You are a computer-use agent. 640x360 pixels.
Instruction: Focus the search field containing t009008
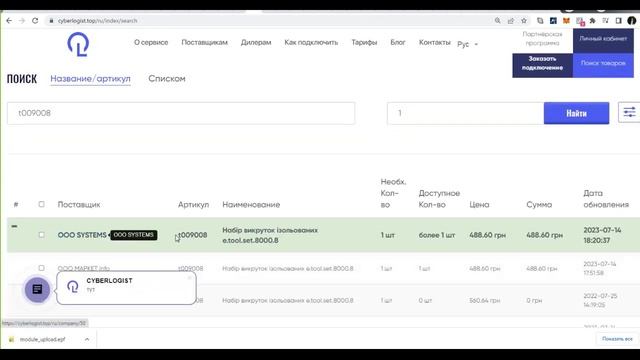(181, 113)
